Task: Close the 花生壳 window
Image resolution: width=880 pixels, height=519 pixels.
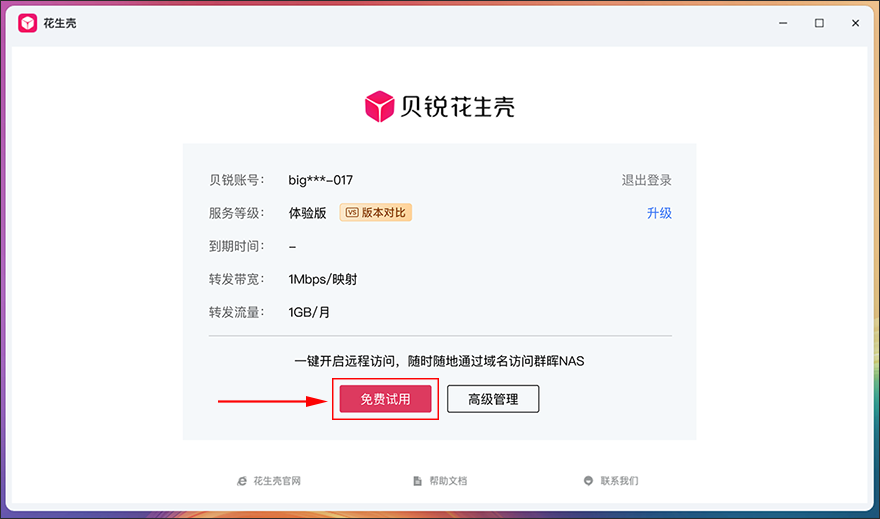Action: 855,23
